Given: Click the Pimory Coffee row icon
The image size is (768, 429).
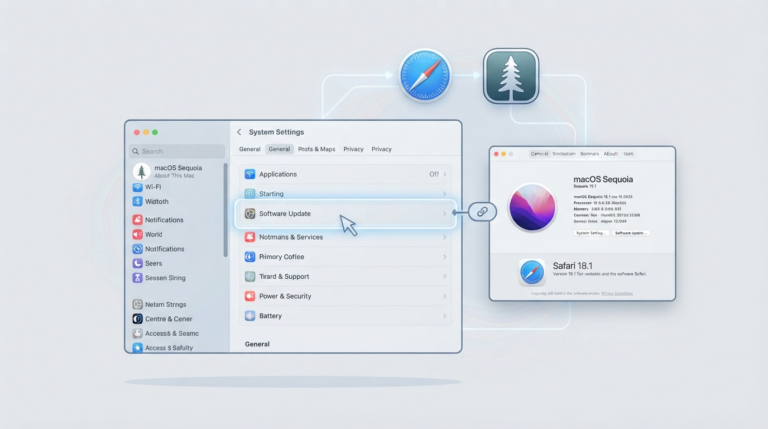Looking at the screenshot, I should [250, 257].
